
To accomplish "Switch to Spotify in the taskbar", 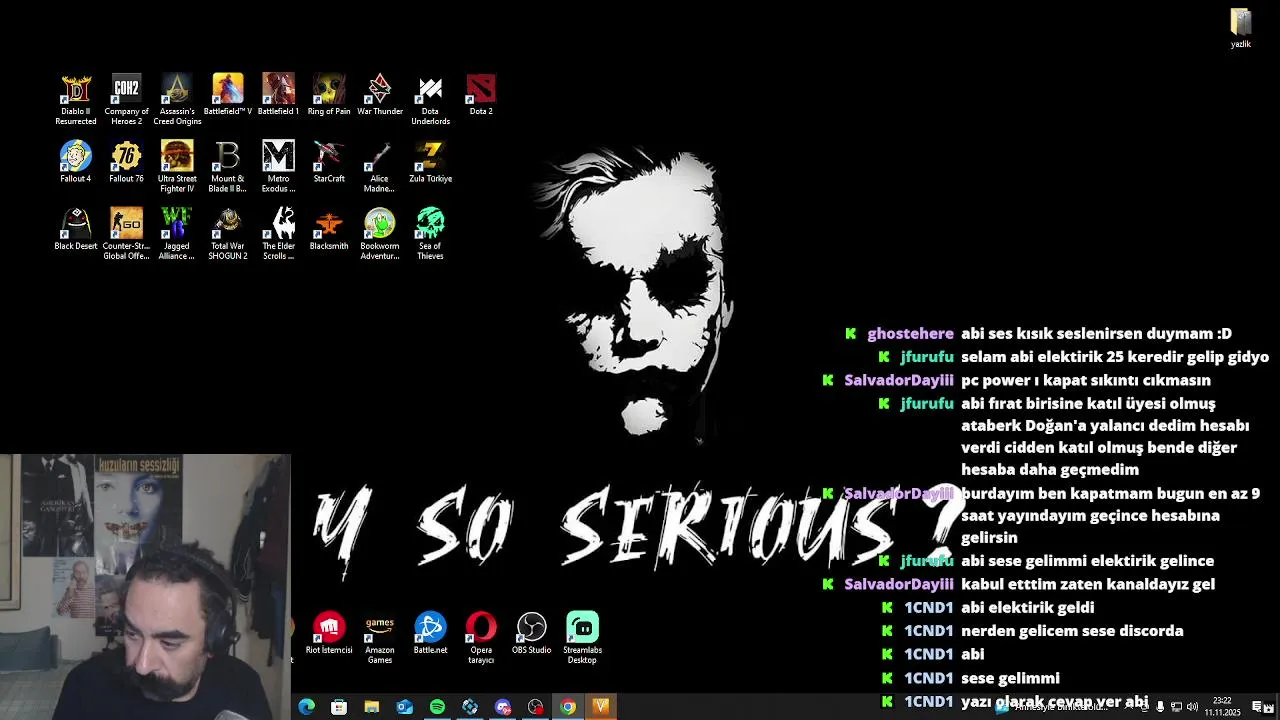I will click(437, 707).
